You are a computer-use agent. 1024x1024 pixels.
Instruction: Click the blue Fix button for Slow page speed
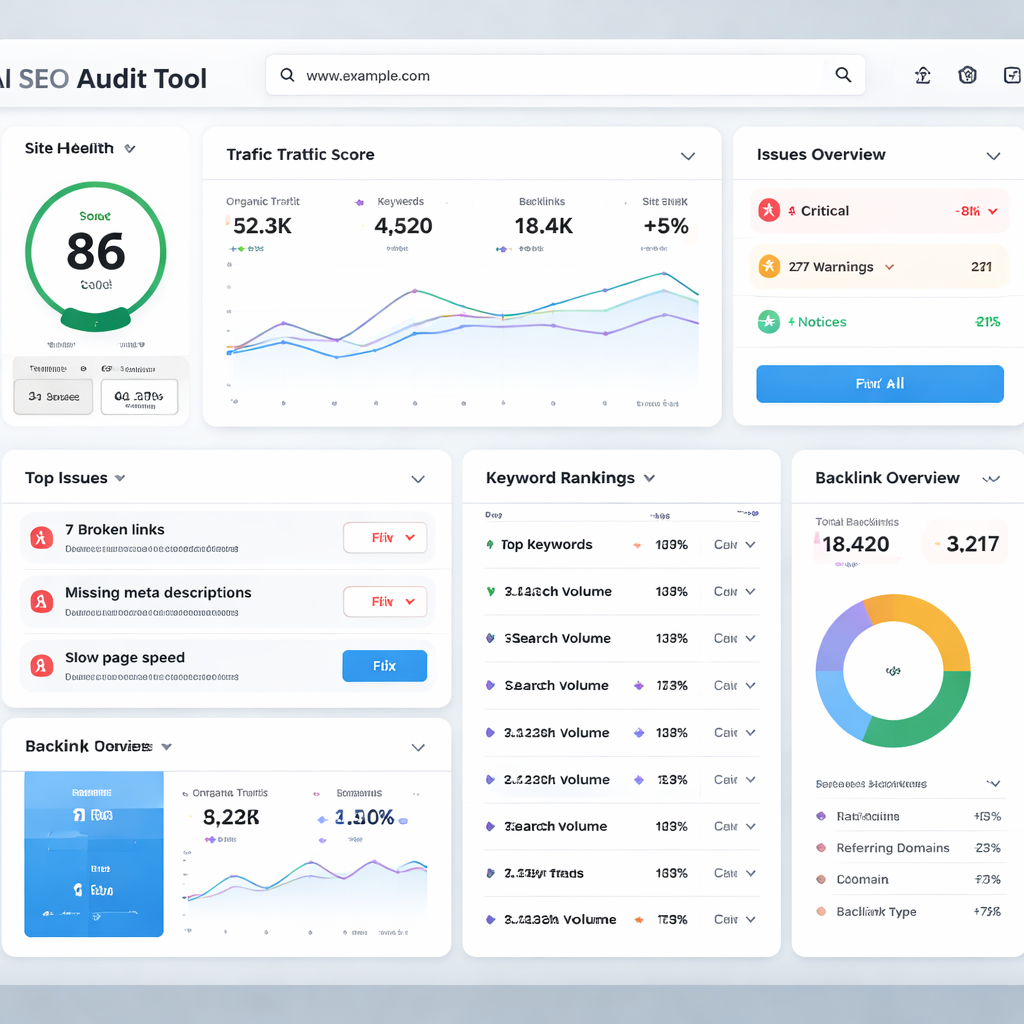(384, 665)
